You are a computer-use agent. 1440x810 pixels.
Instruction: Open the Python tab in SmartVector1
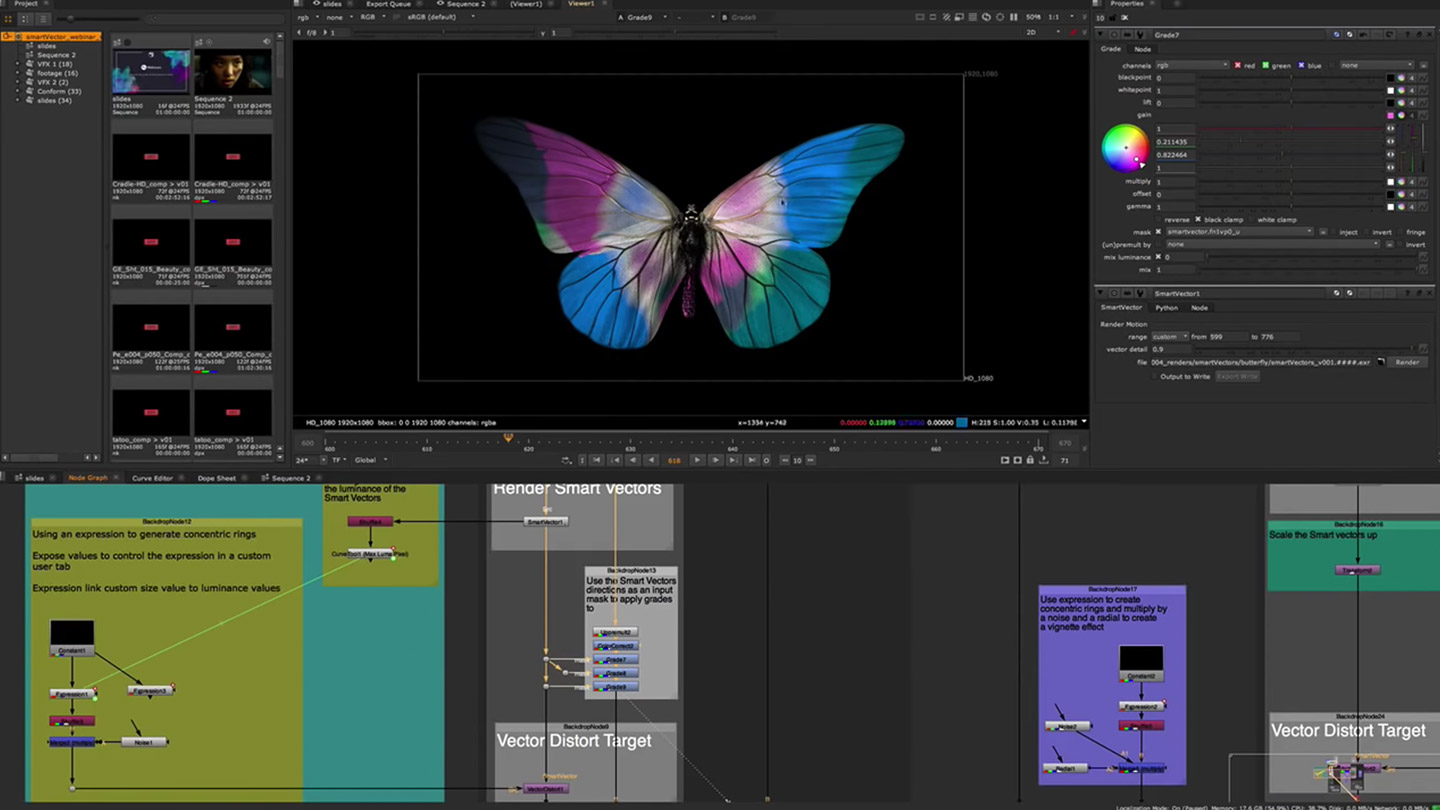tap(1166, 308)
